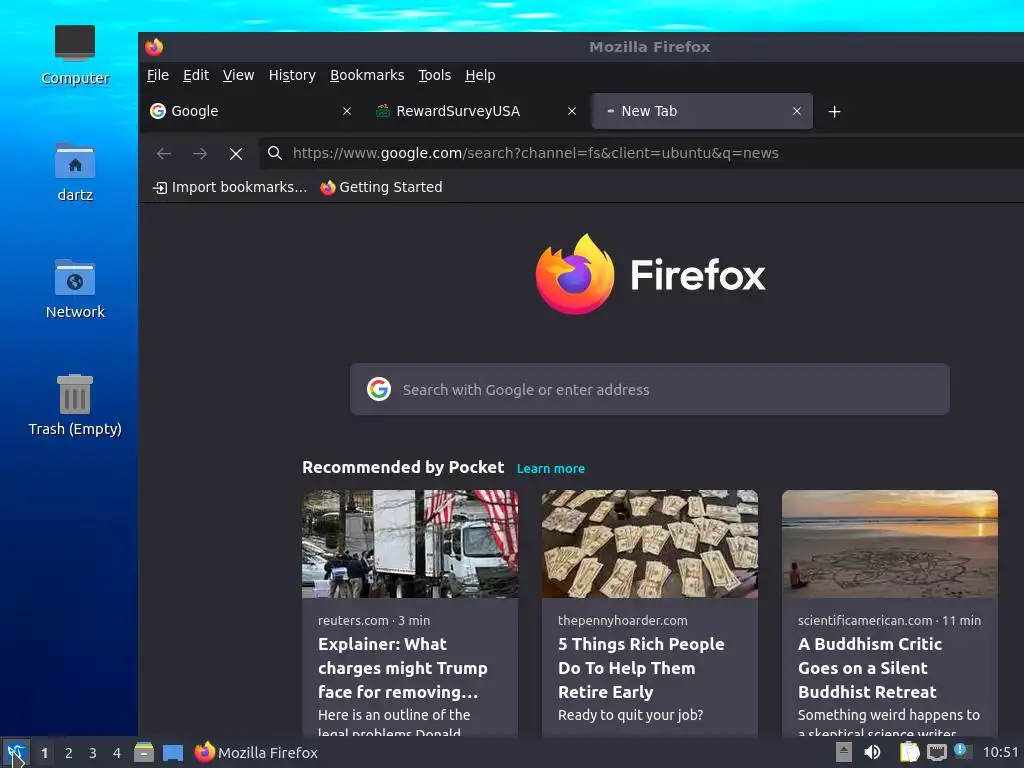
Task: Switch to workspace 1
Action: (x=44, y=753)
